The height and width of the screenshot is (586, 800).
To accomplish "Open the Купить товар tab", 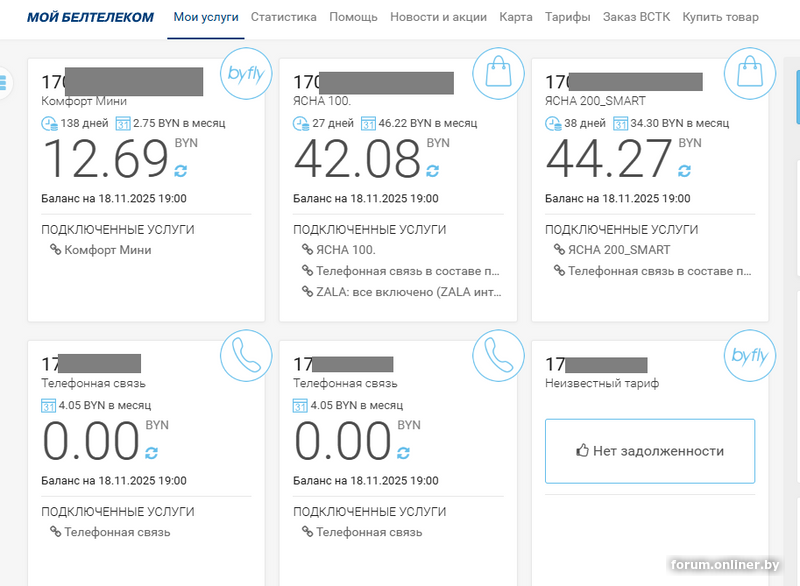I will point(720,17).
